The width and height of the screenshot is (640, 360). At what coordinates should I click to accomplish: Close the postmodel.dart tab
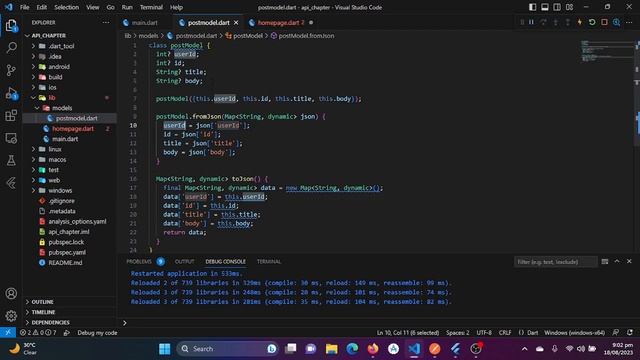[x=236, y=23]
